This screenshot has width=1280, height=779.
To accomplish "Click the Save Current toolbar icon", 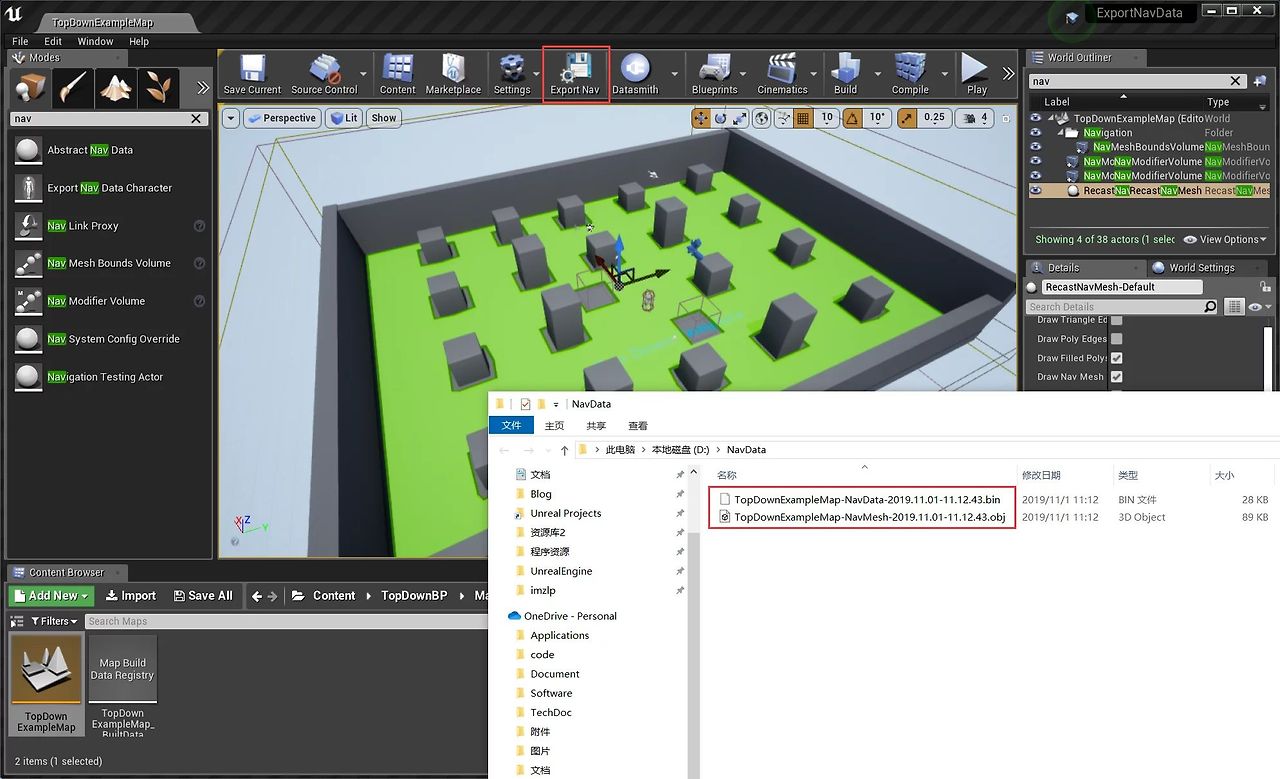I will click(252, 75).
